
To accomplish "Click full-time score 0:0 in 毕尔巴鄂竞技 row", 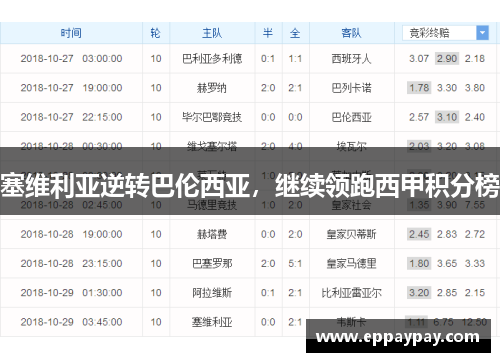I will coord(295,117).
